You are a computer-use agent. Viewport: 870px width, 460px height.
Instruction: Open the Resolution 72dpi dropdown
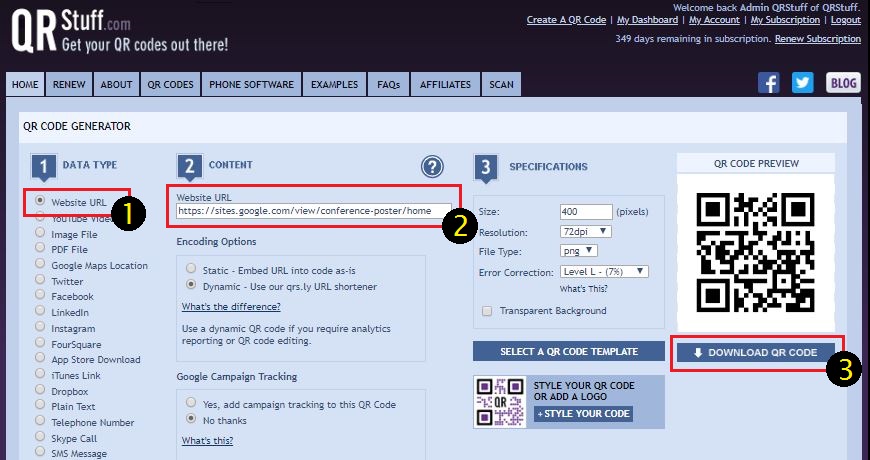click(586, 231)
